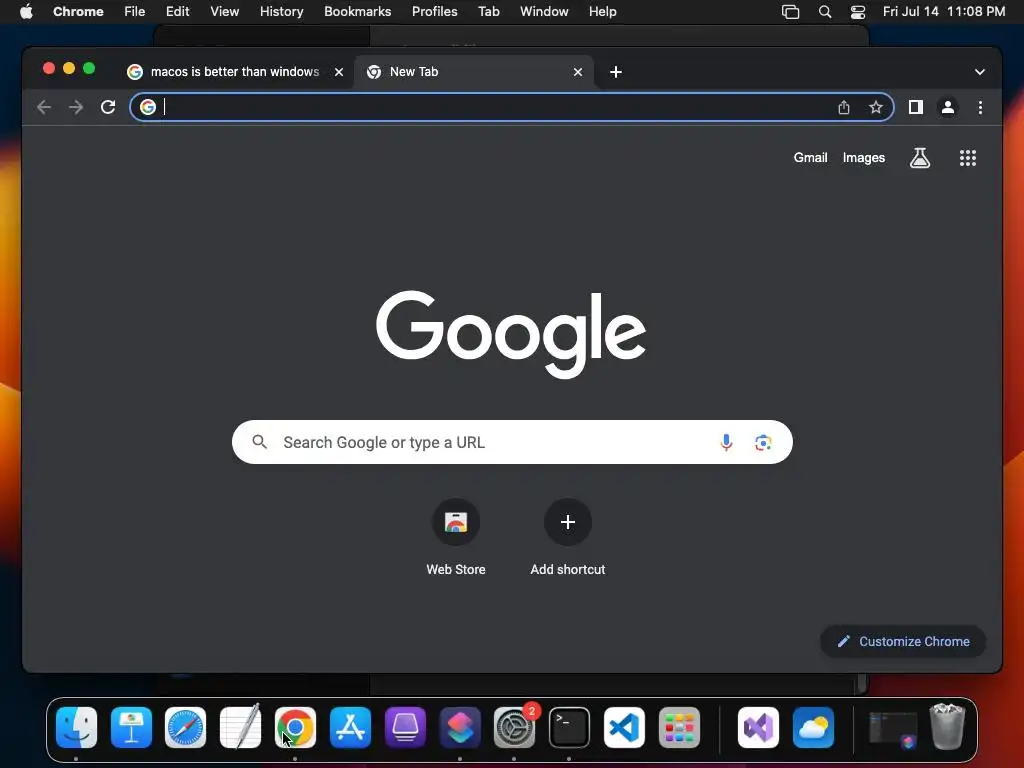Viewport: 1024px width, 768px height.
Task: Open Launchpad from the Dock
Action: click(x=679, y=728)
